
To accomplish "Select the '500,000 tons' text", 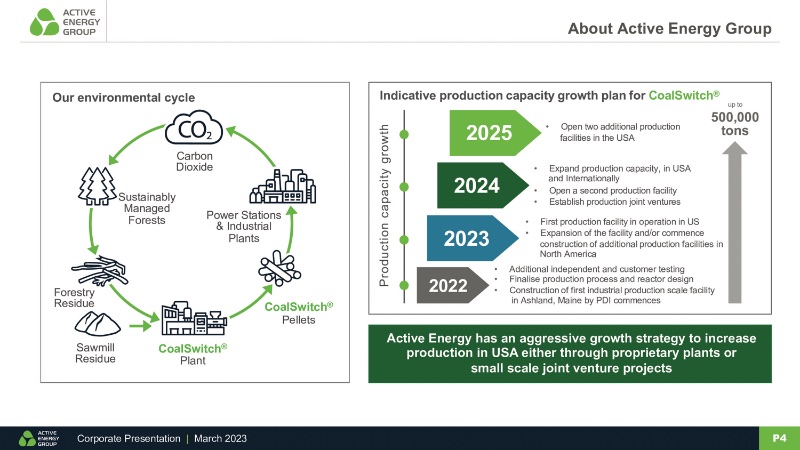I will [x=735, y=124].
